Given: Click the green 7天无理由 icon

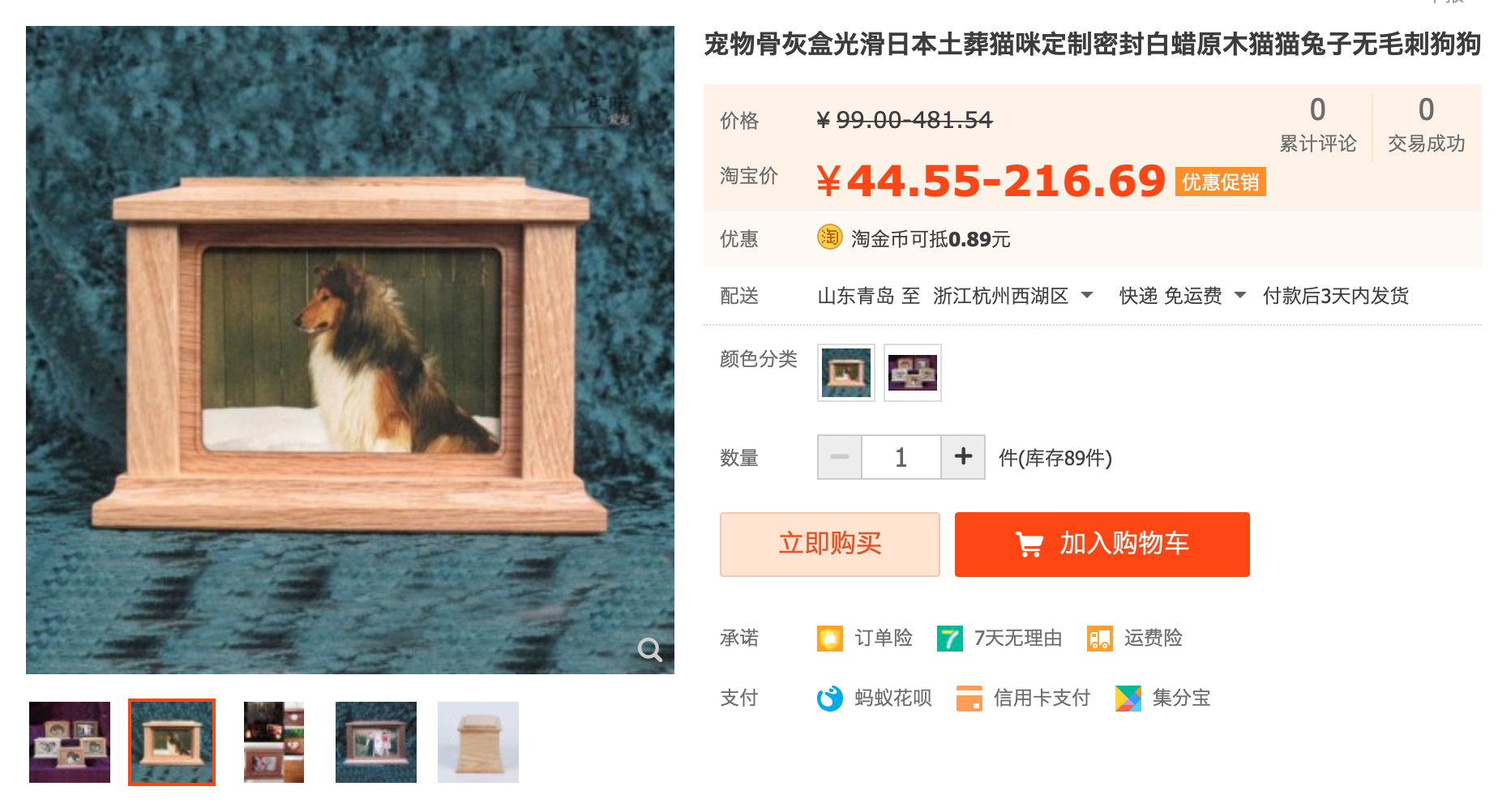Looking at the screenshot, I should [950, 639].
